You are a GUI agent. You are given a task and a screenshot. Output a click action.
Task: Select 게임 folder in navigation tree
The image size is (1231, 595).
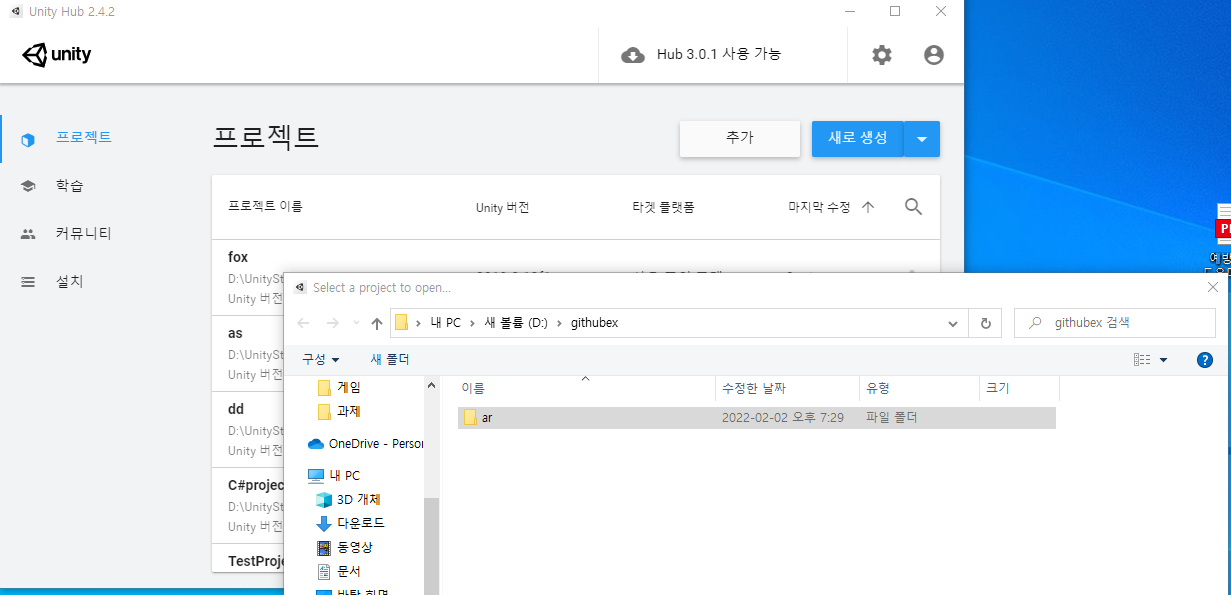pos(339,387)
